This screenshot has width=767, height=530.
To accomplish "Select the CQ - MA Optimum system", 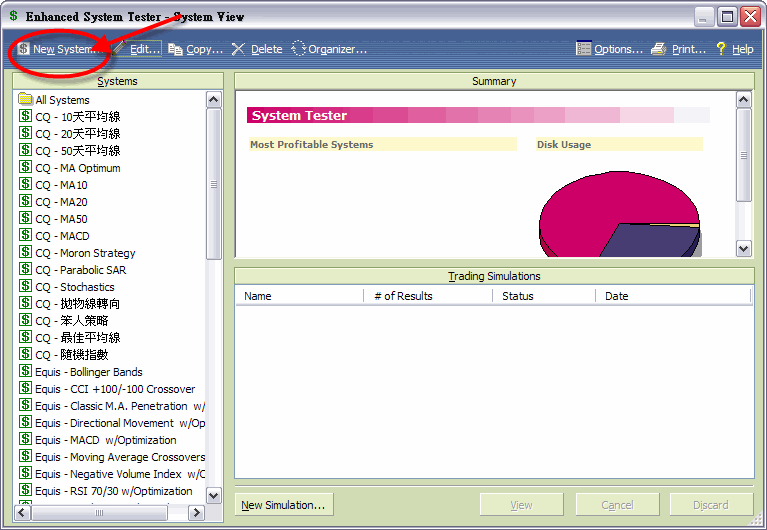I will (x=69, y=168).
